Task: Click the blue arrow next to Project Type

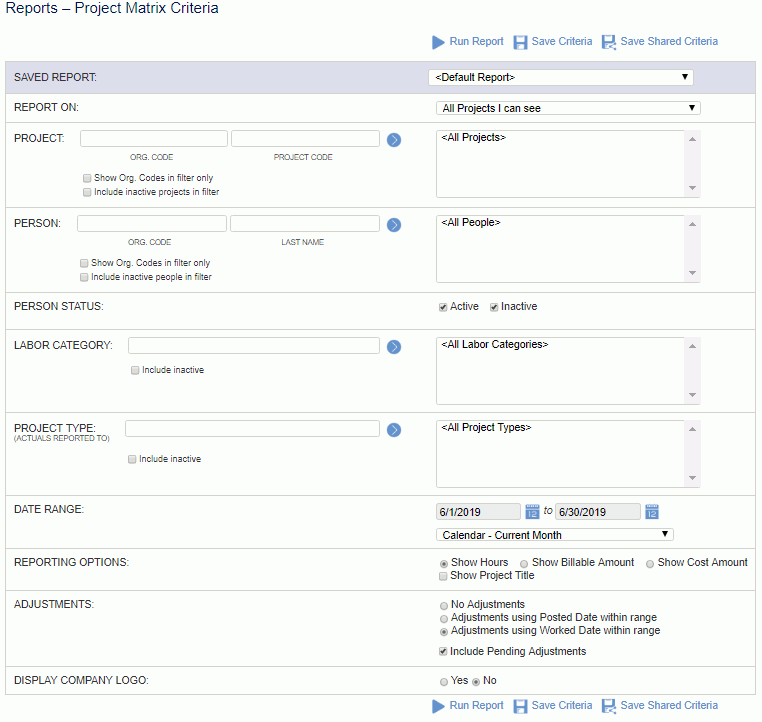Action: click(x=394, y=430)
